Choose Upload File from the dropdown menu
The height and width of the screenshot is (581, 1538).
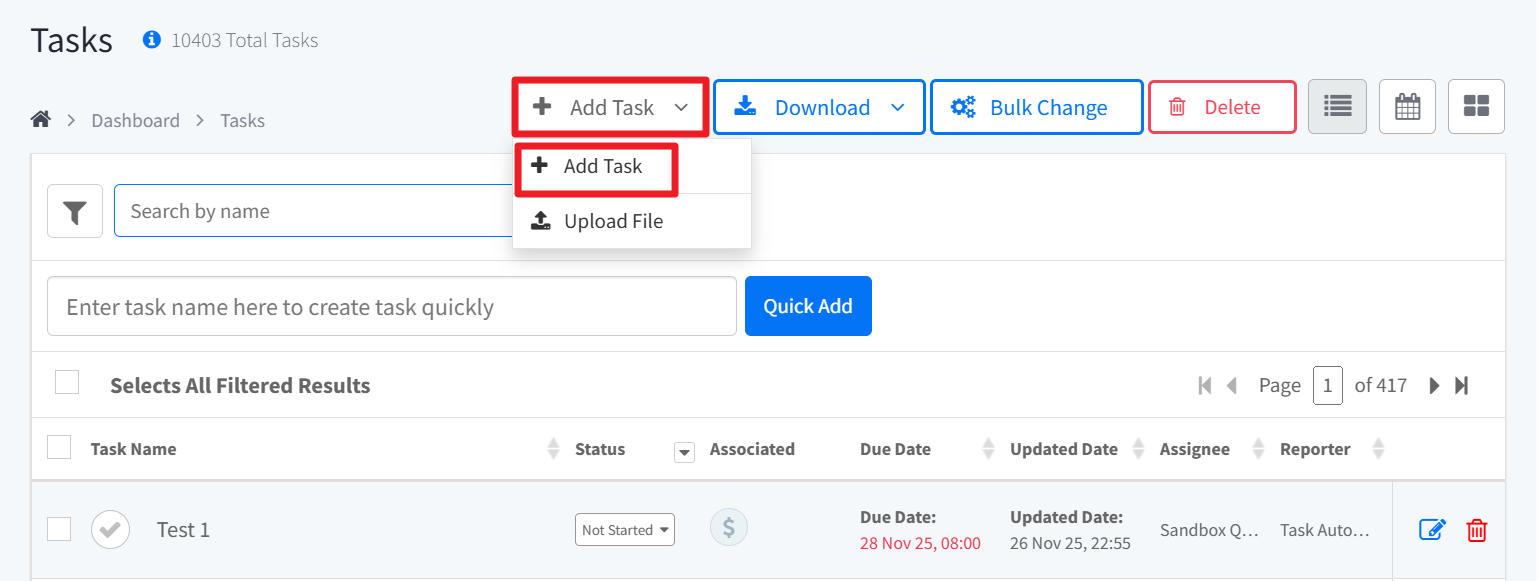[612, 221]
